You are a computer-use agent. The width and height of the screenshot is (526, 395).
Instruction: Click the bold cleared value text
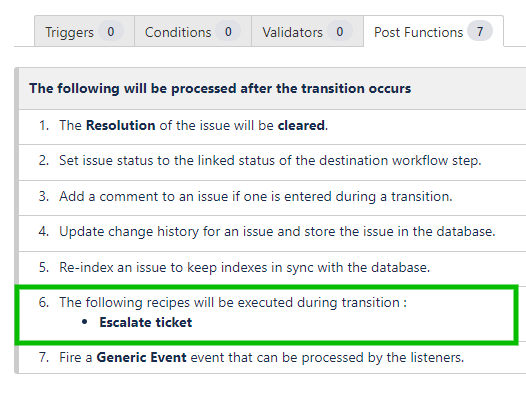coord(301,125)
